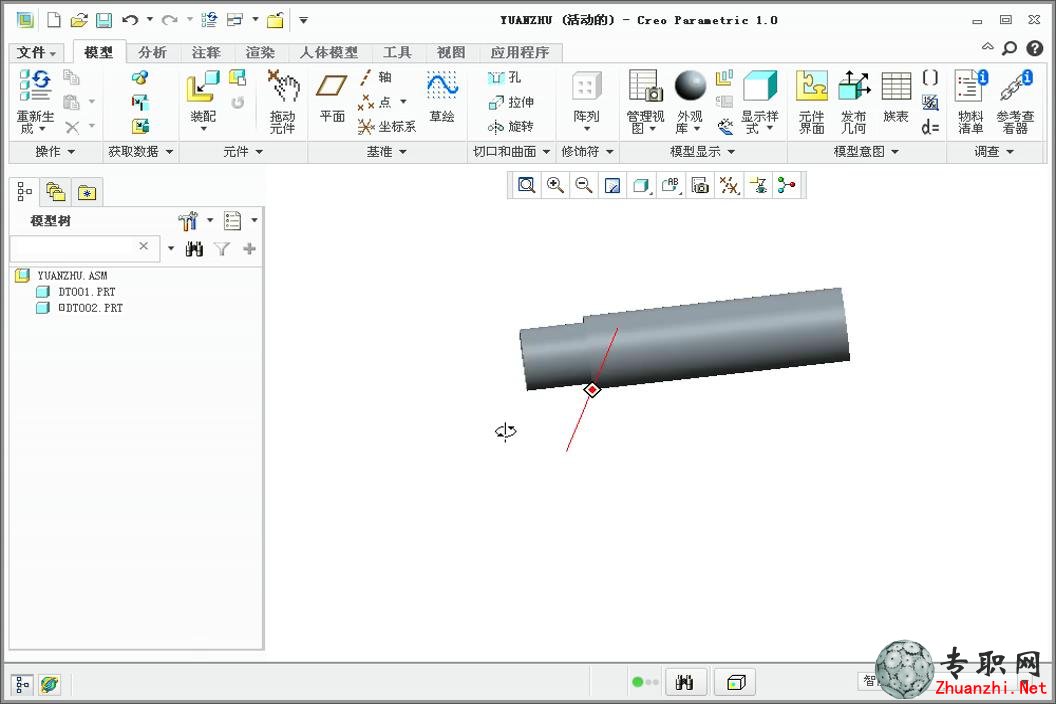Switch to the 渲染 (Render) tab
Screen dimensions: 1056x704
coord(260,53)
